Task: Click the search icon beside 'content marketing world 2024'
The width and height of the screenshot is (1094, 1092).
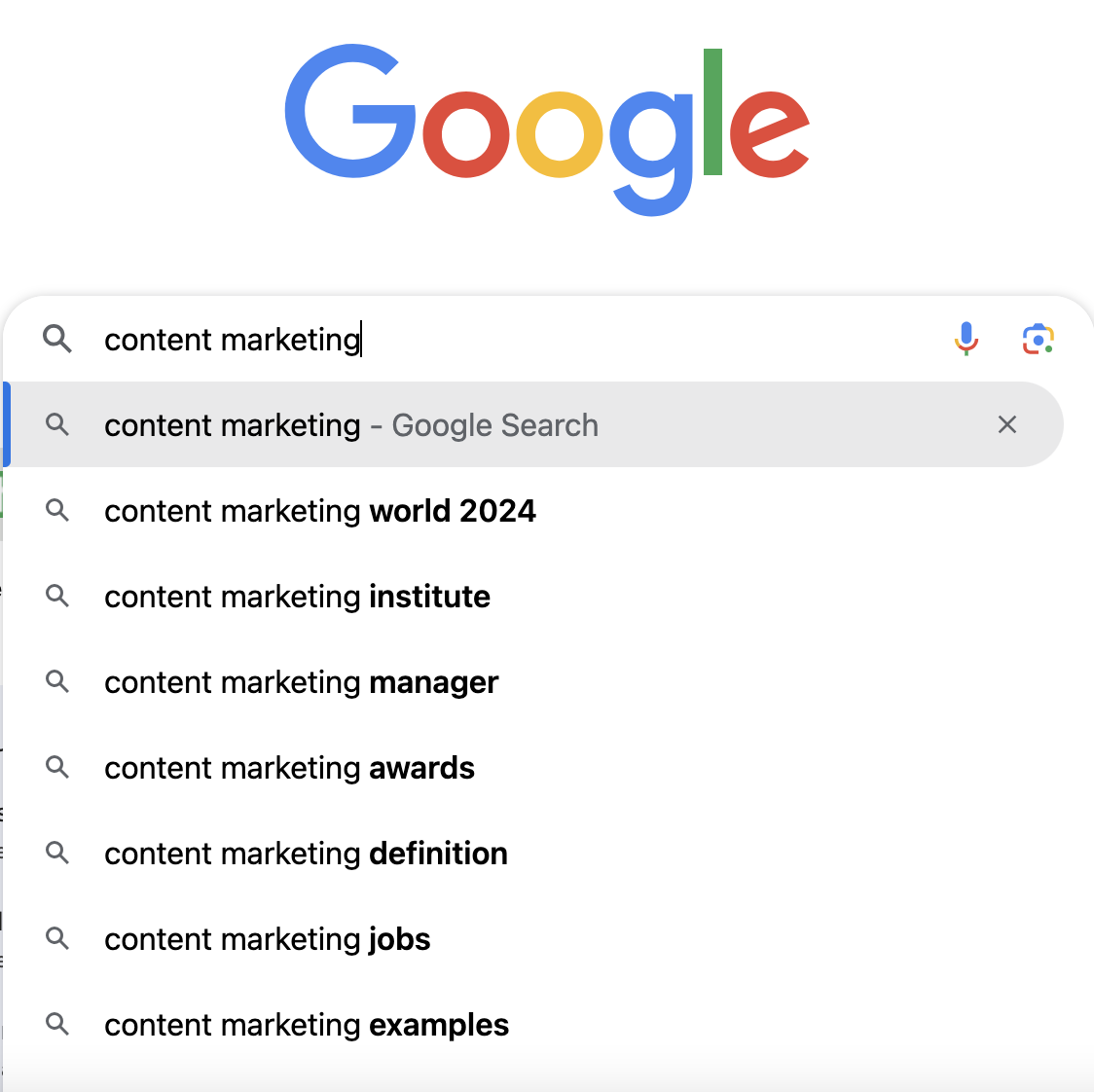Action: (x=57, y=510)
